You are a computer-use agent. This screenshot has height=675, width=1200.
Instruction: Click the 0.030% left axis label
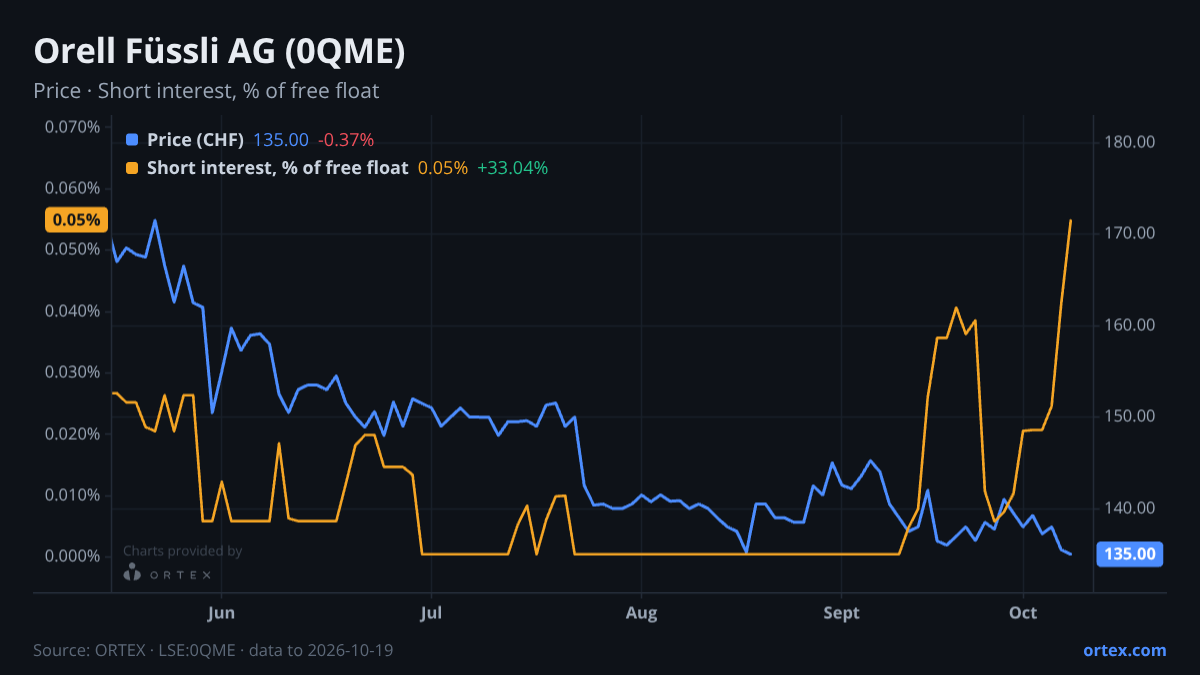point(72,372)
